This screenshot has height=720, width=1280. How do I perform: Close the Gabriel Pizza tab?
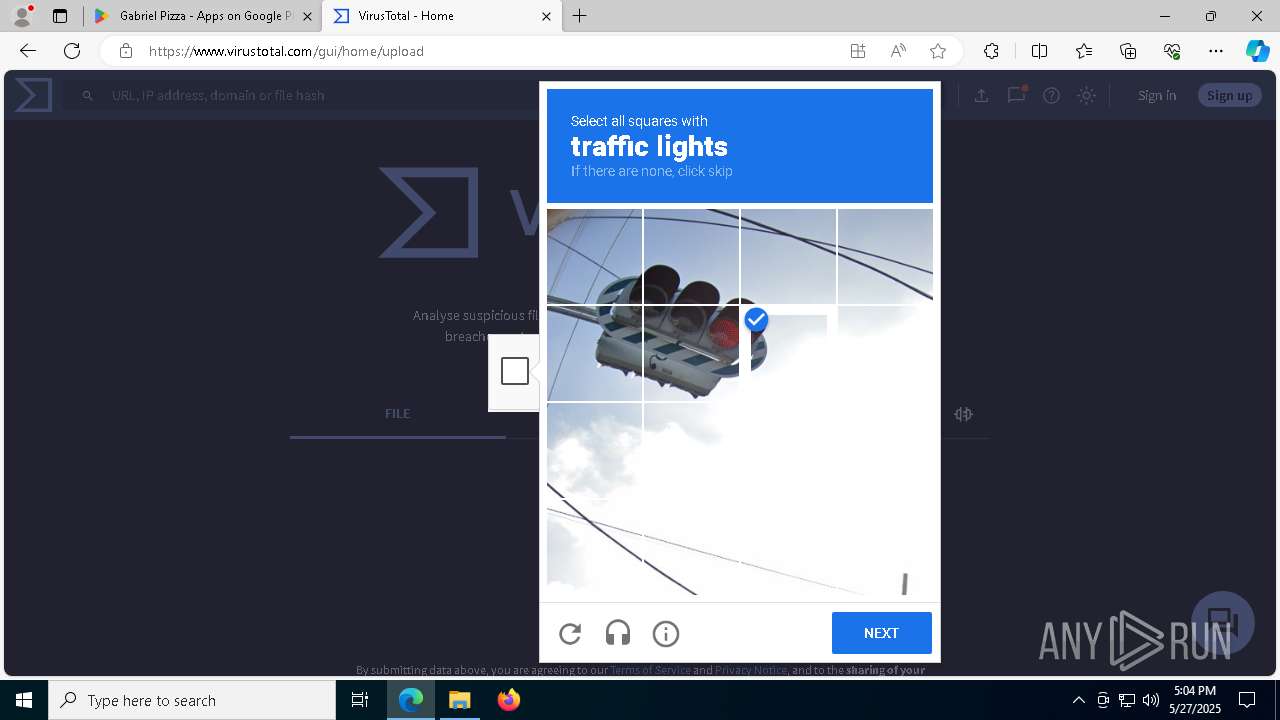click(307, 16)
